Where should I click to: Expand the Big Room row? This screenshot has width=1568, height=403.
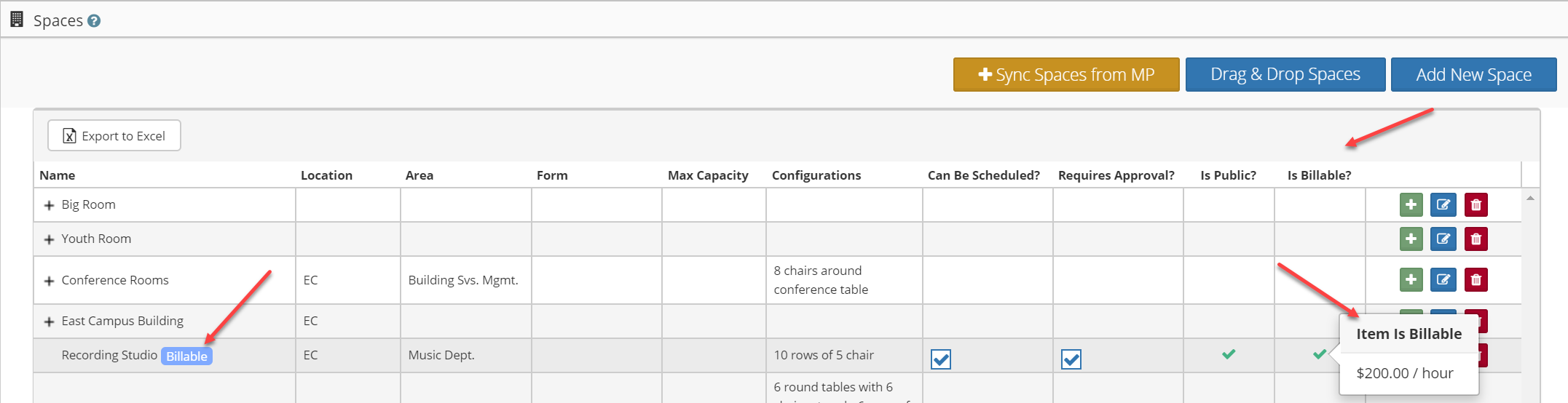(49, 205)
